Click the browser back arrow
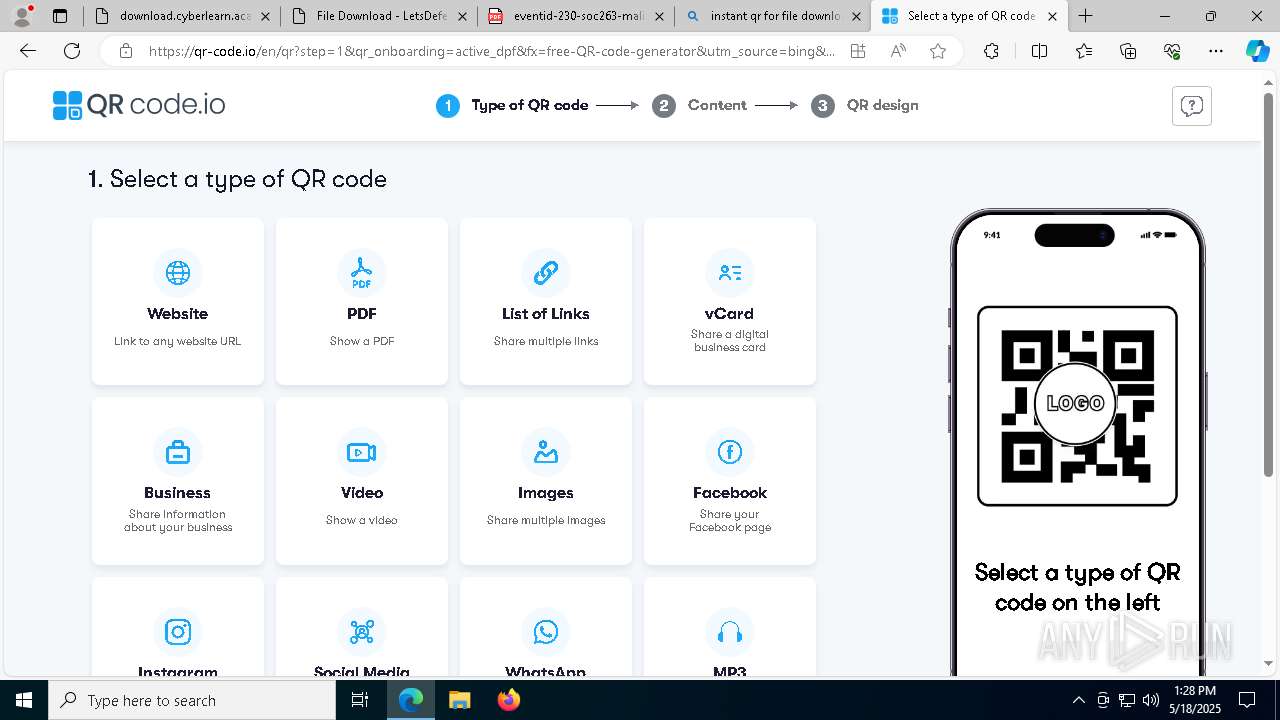Viewport: 1280px width, 720px height. coord(28,51)
